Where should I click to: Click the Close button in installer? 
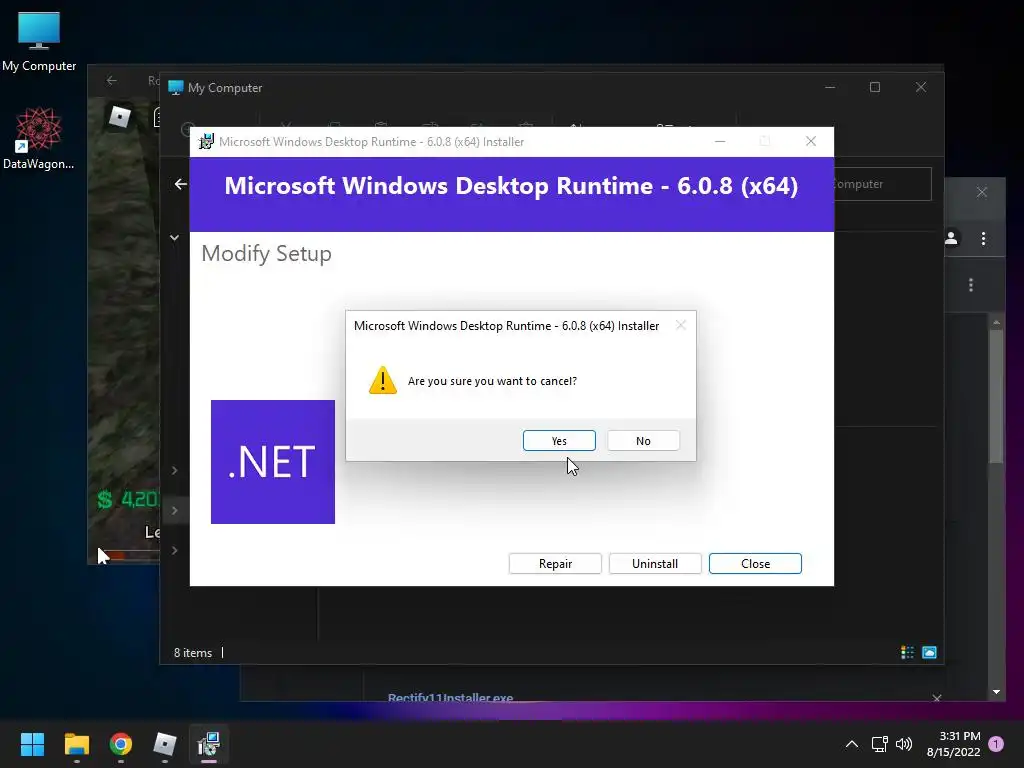[756, 564]
